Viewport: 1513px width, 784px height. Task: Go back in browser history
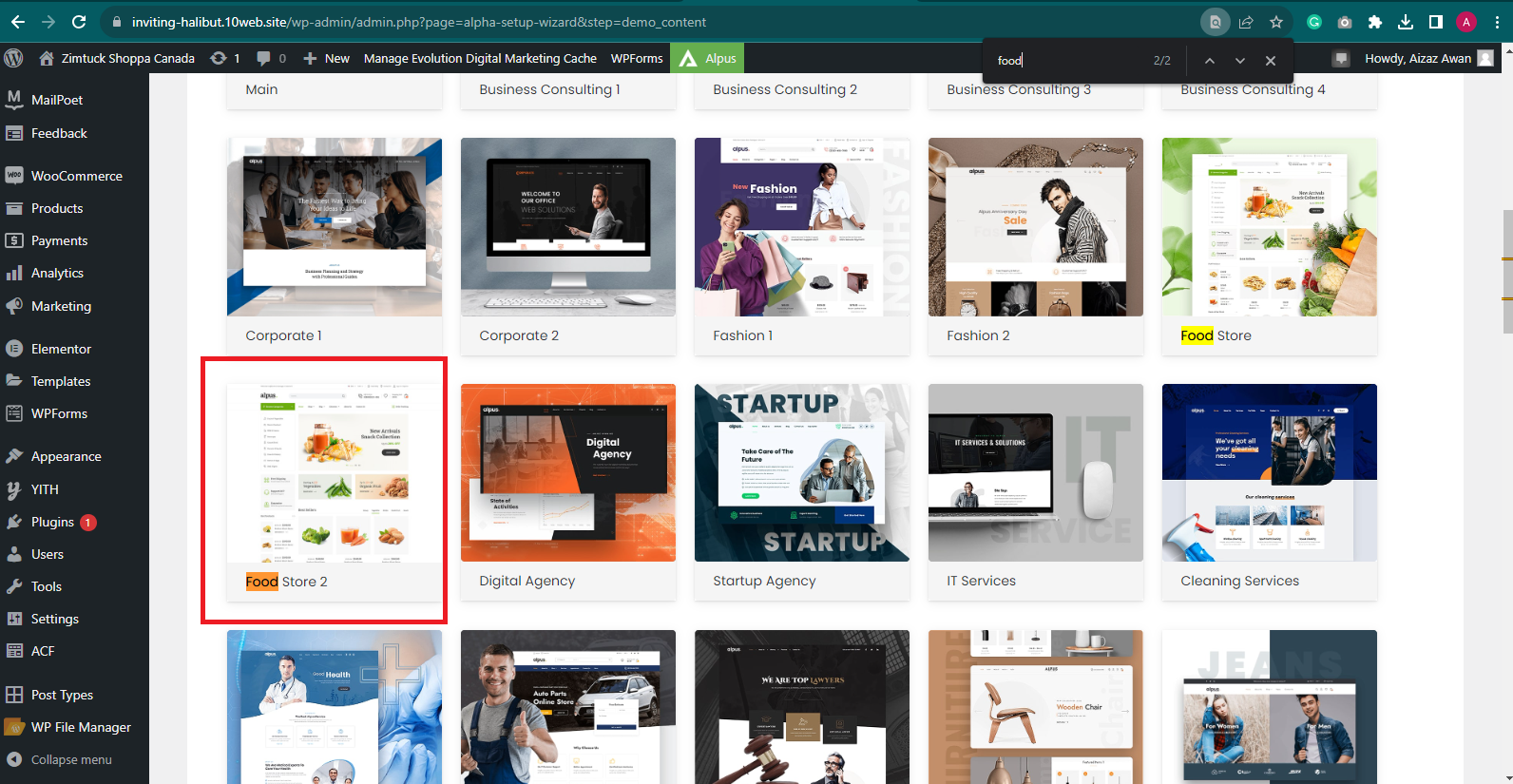pyautogui.click(x=18, y=22)
